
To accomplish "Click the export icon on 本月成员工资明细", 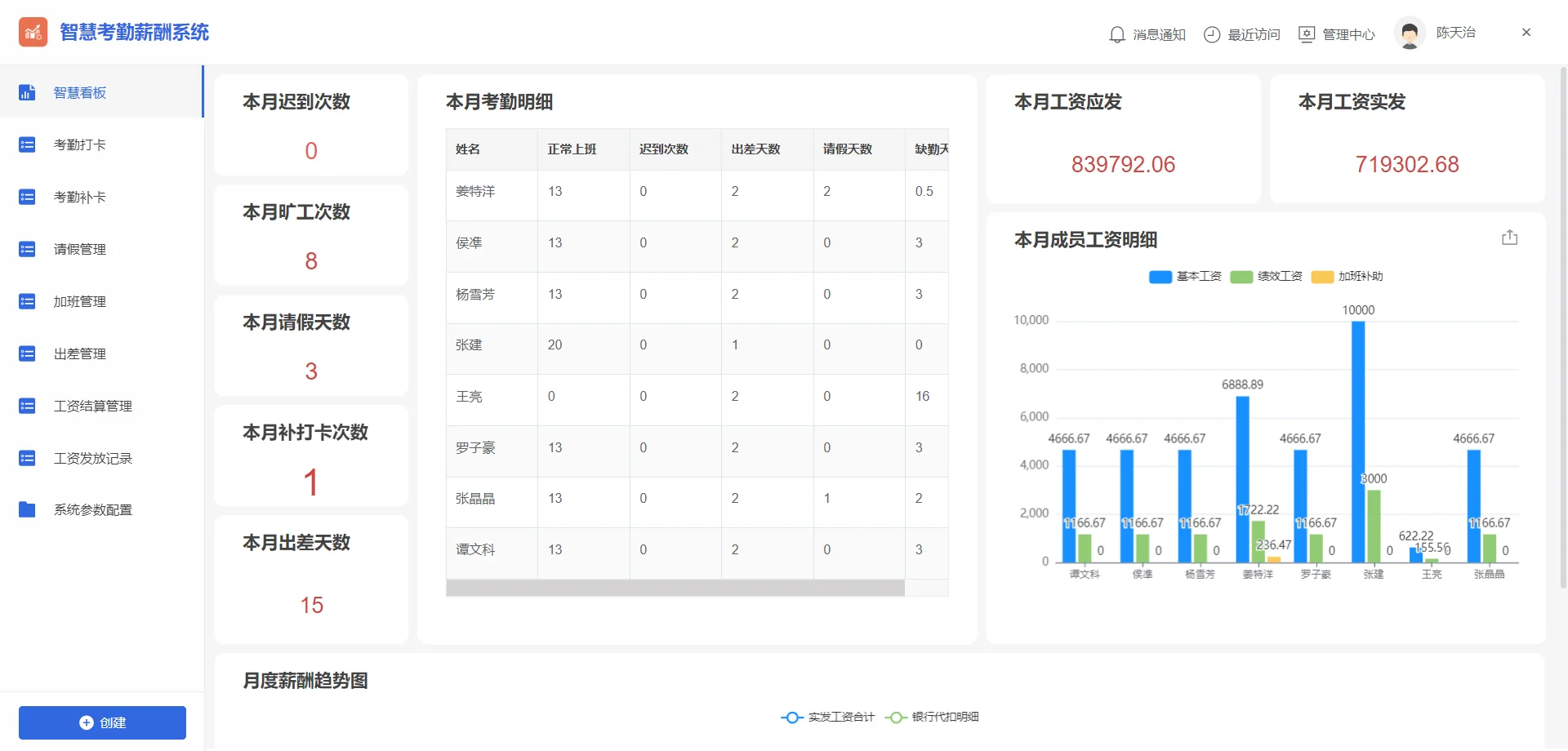I will (x=1509, y=238).
